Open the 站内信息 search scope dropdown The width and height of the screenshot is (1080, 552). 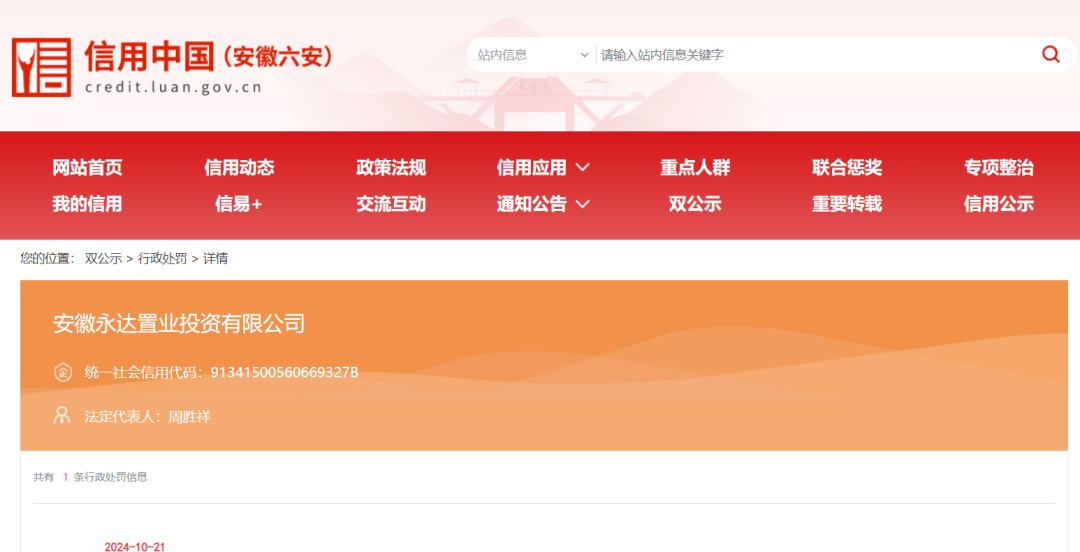coord(533,54)
